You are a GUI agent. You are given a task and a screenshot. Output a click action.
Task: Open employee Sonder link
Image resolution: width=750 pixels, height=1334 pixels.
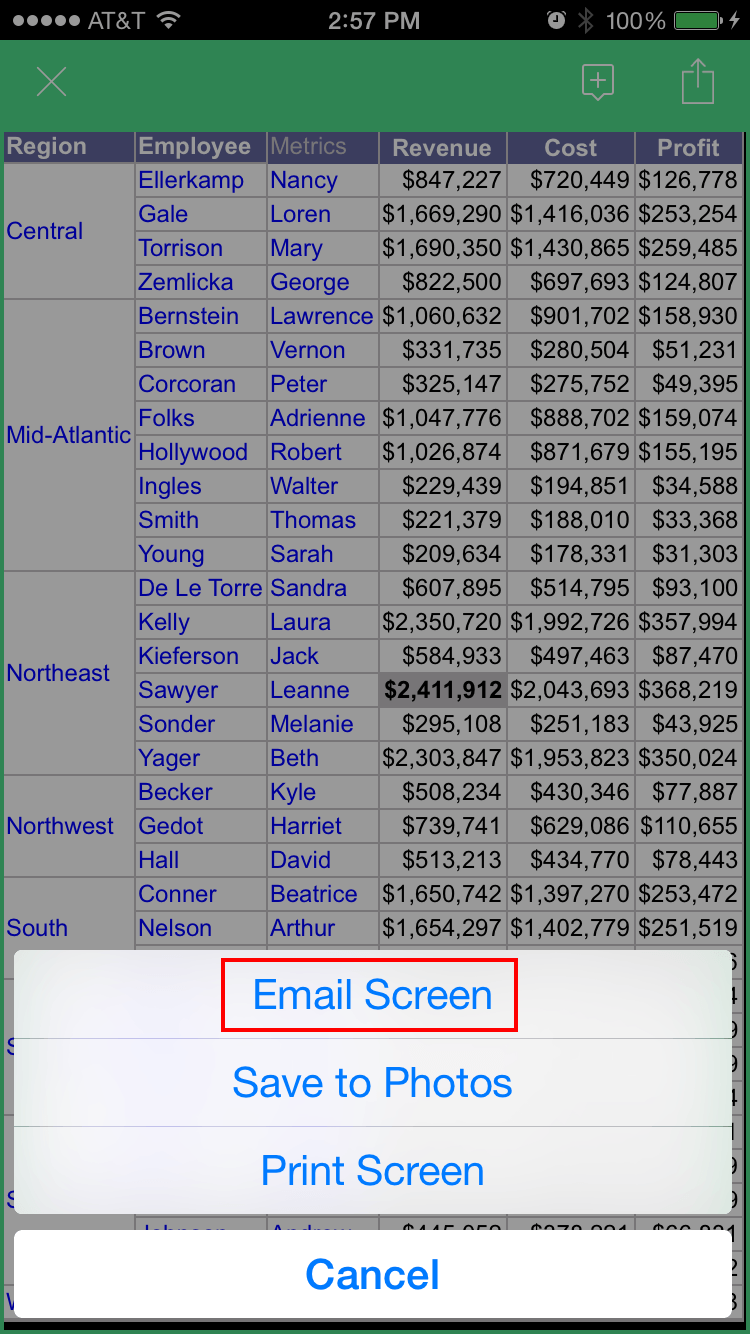(x=177, y=724)
